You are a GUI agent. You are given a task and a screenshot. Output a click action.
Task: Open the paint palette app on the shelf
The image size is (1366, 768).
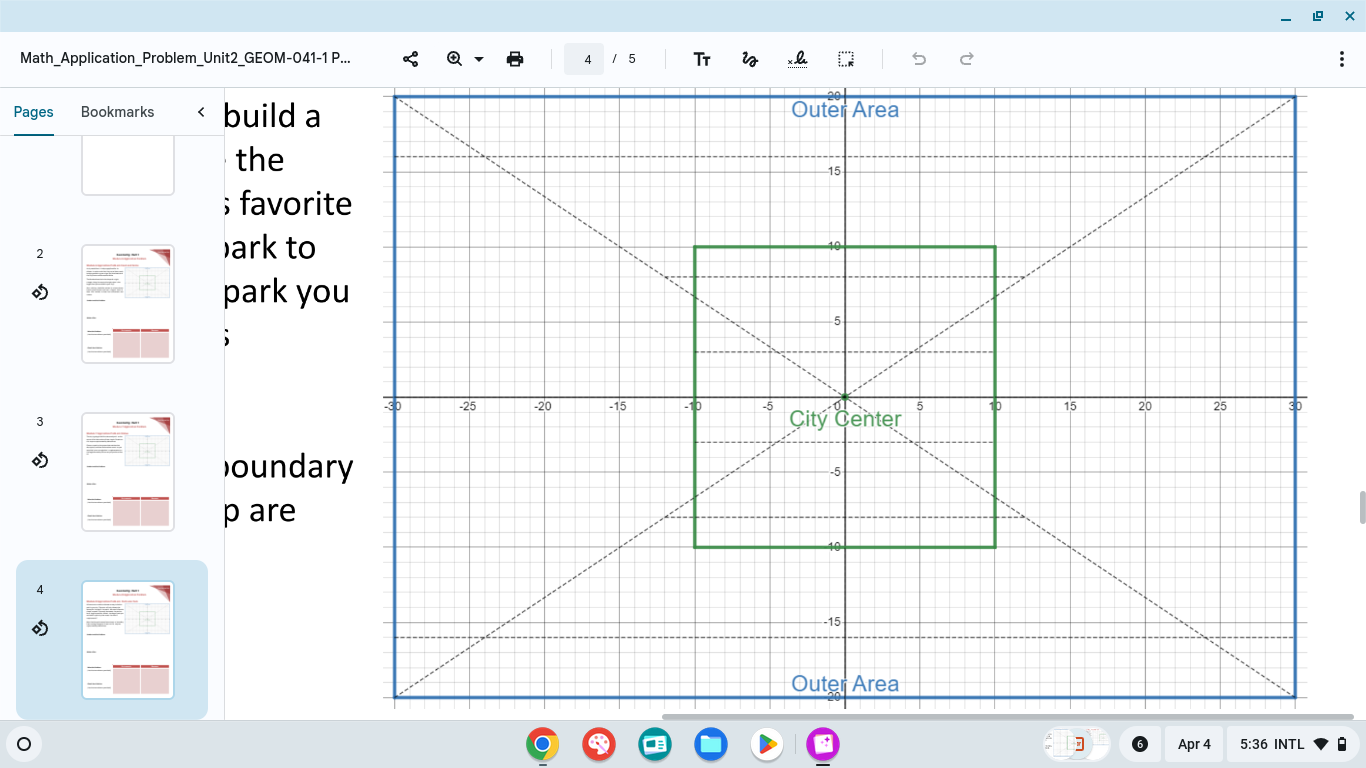599,744
